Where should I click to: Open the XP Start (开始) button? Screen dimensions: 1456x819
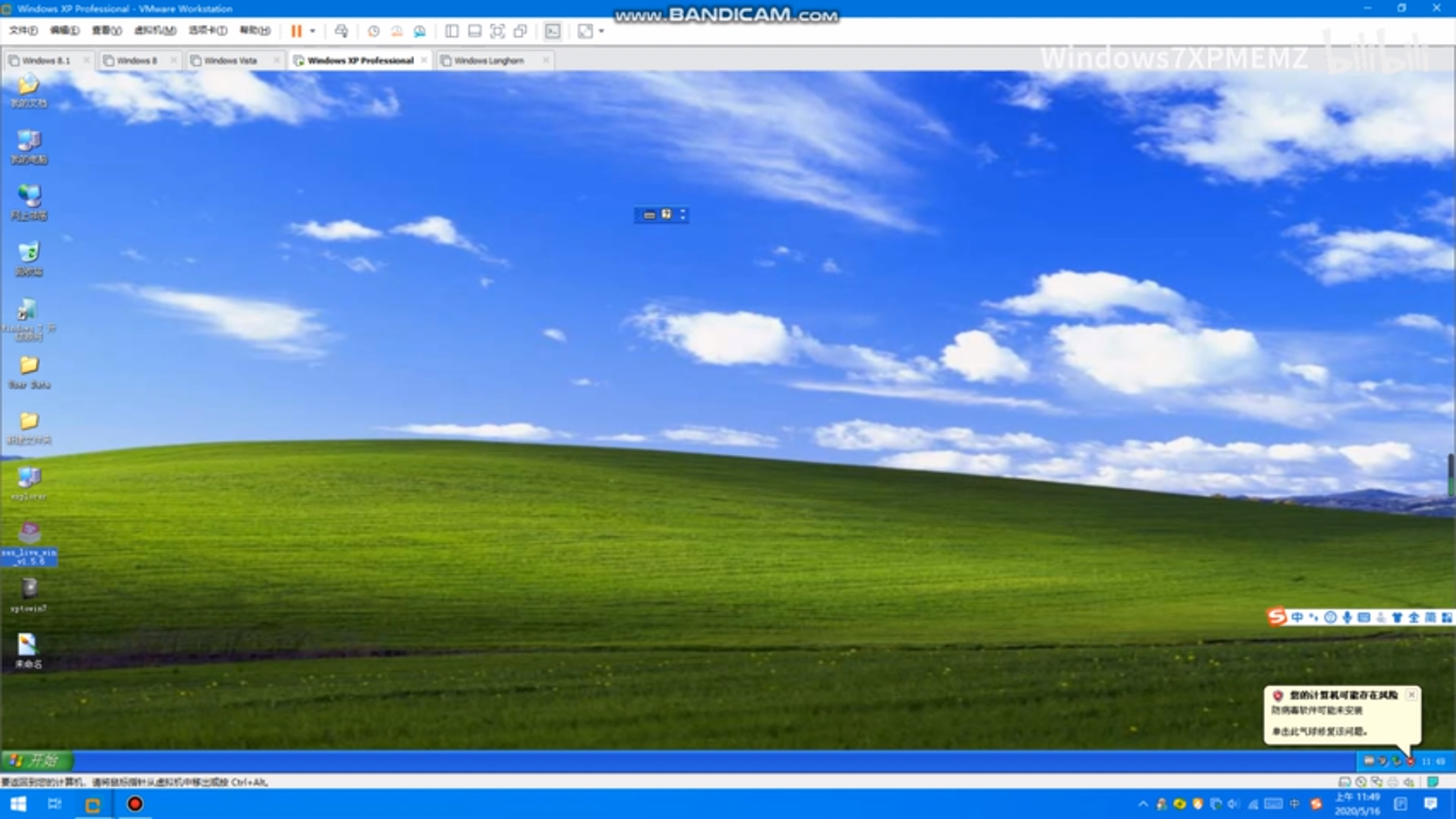click(x=38, y=761)
